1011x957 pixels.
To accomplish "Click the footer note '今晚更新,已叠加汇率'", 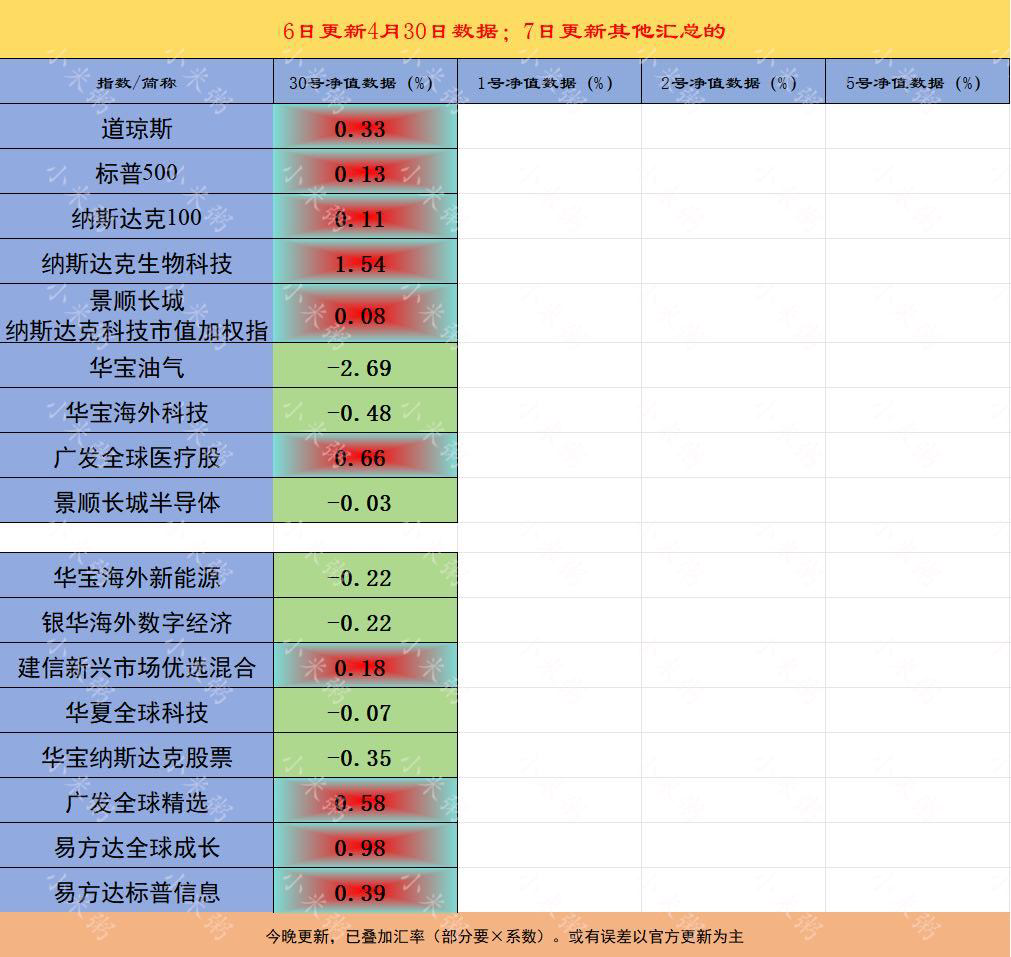I will [x=345, y=936].
